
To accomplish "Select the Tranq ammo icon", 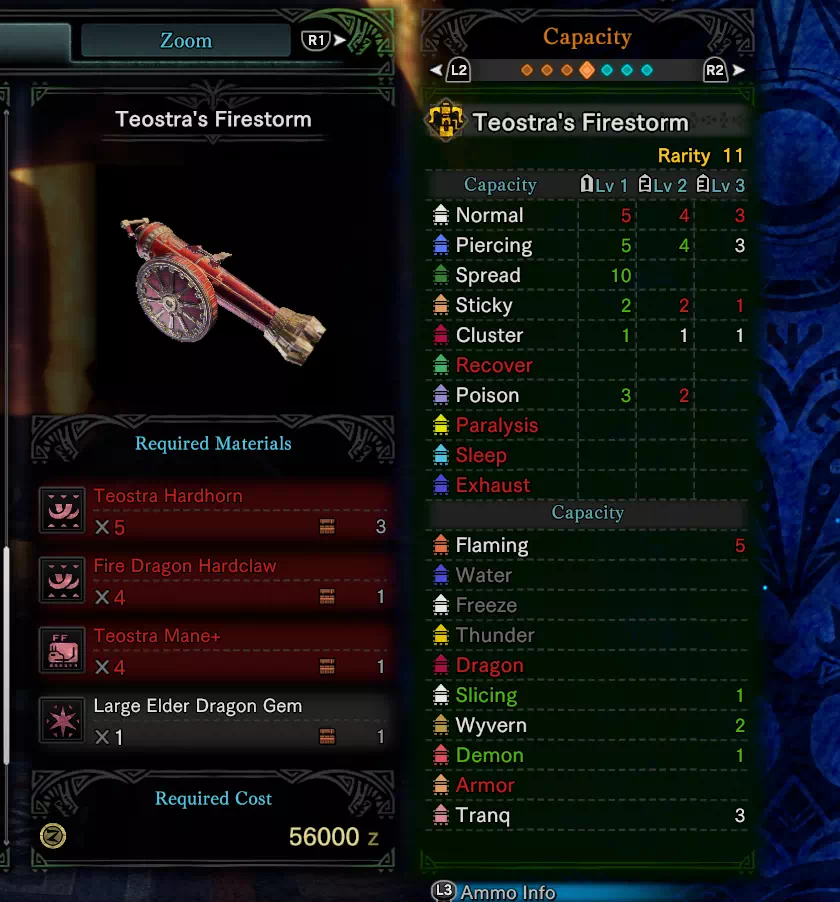I will (x=441, y=815).
